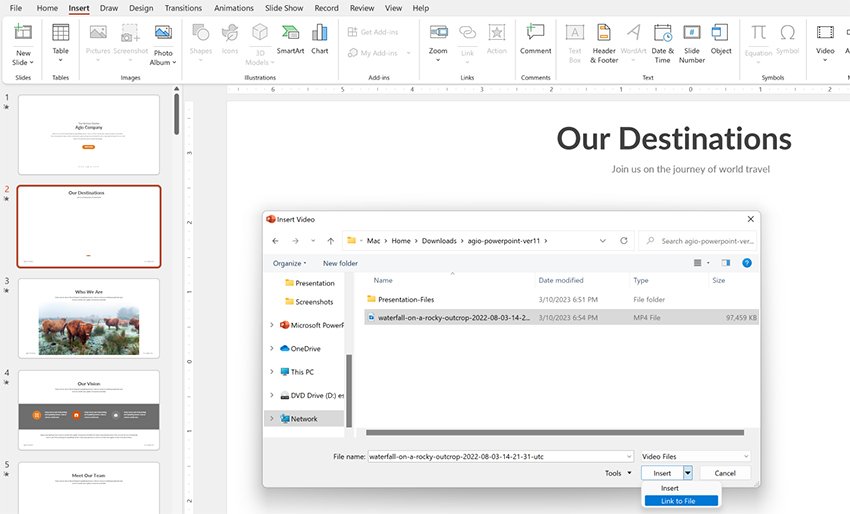
Task: Click the Insert button in dialog
Action: tap(662, 473)
